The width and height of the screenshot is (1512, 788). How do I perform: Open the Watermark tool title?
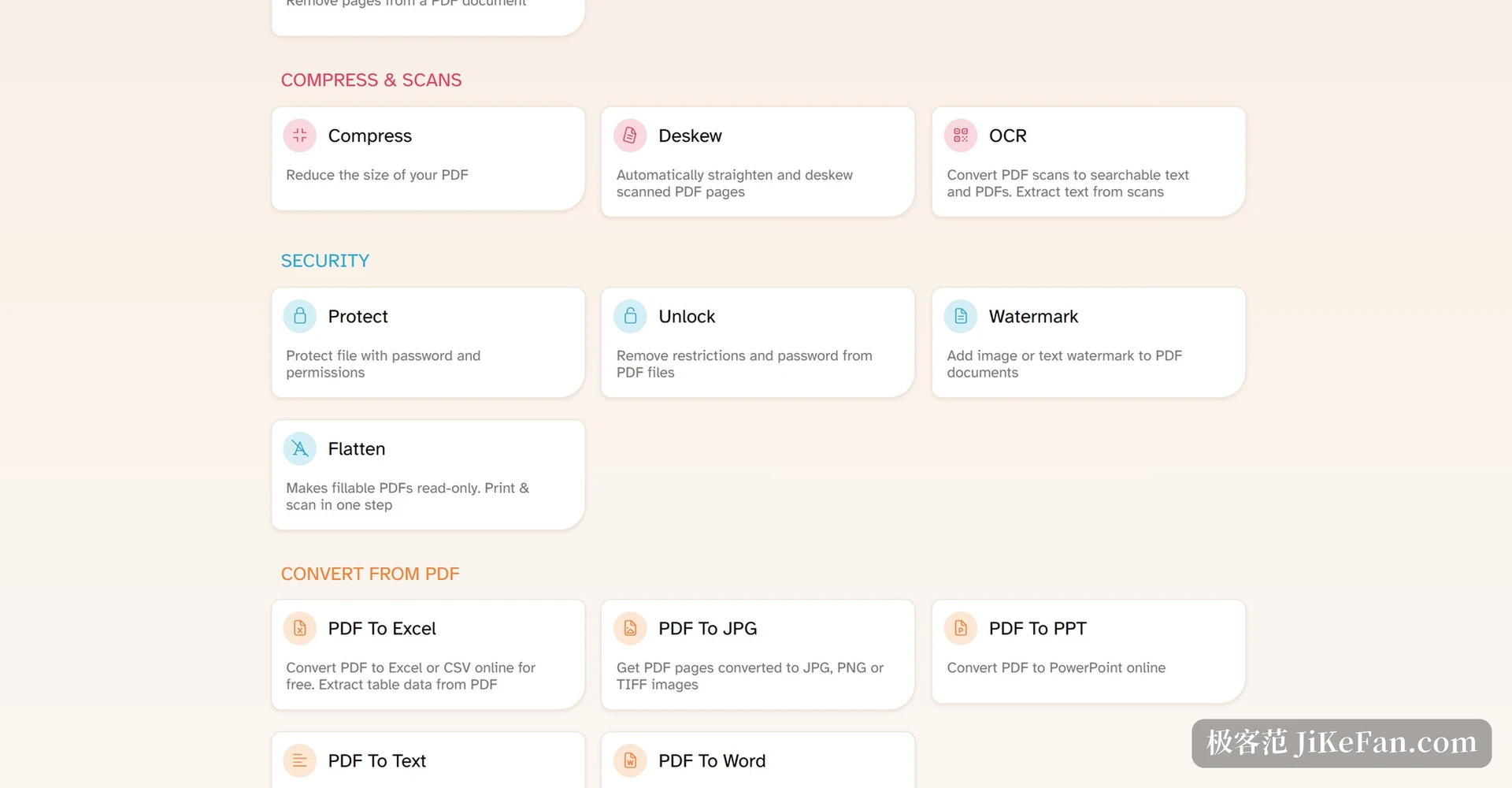1033,316
